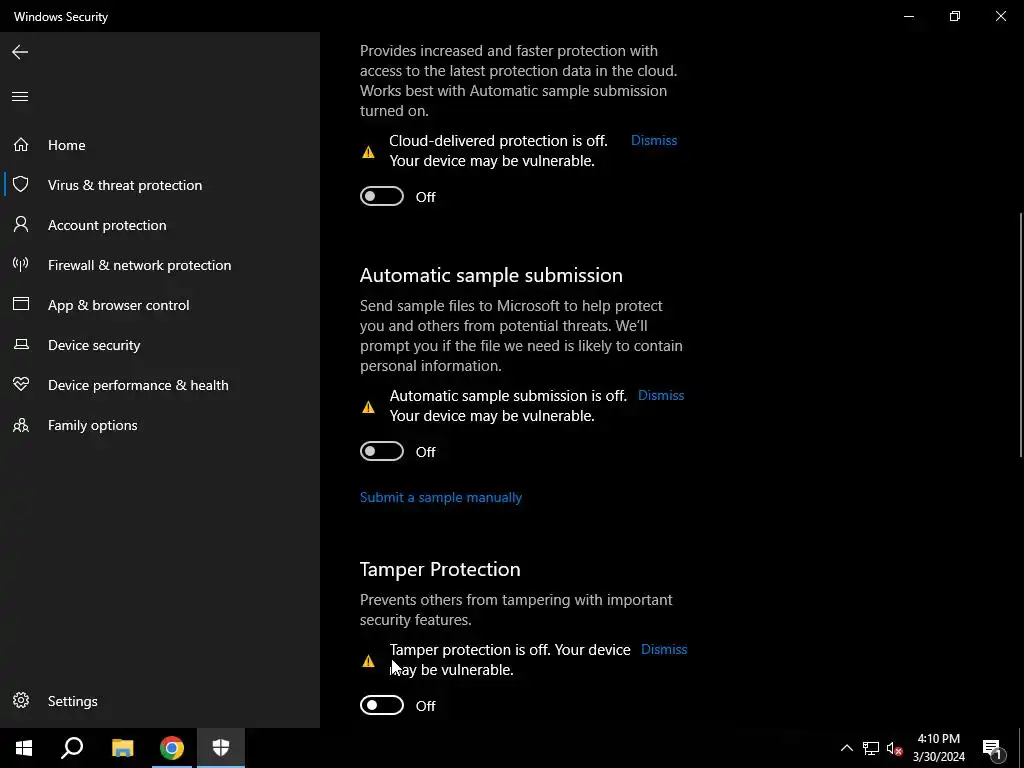Click the taskbar clock and date
1024x768 pixels.
click(x=938, y=748)
